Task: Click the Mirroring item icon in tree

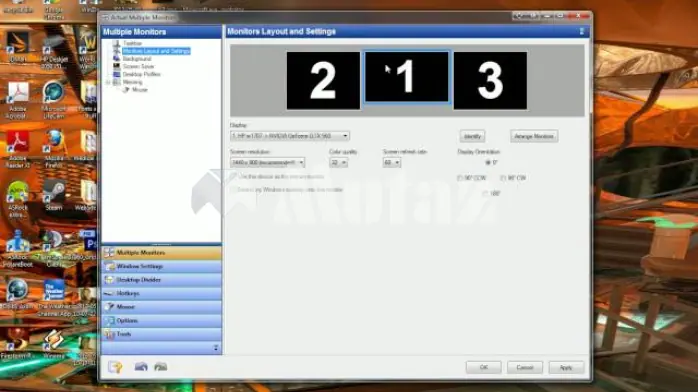Action: pyautogui.click(x=117, y=82)
